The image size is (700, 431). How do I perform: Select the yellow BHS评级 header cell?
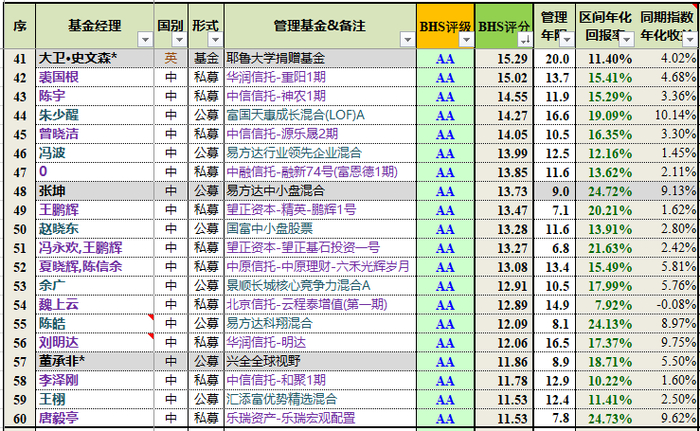point(445,26)
